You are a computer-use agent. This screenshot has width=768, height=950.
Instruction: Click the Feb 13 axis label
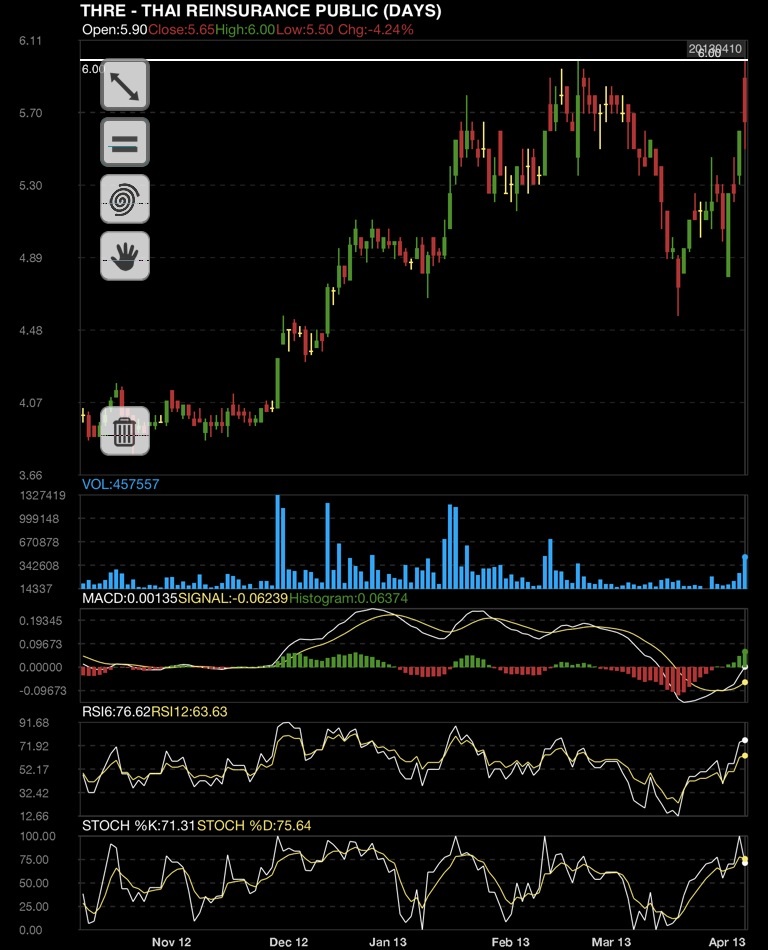pyautogui.click(x=510, y=942)
